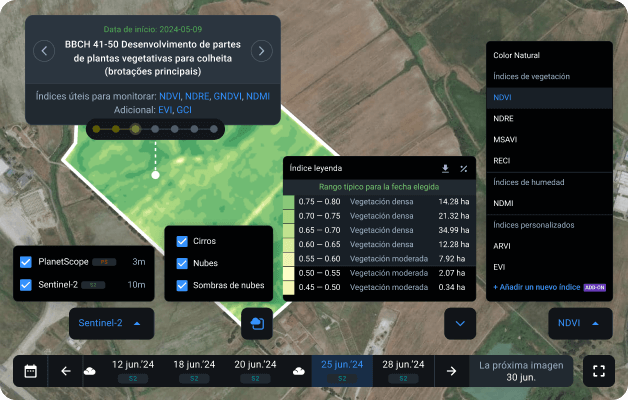Click NDRE link in growth stage card
This screenshot has height=400, width=628.
[x=197, y=96]
